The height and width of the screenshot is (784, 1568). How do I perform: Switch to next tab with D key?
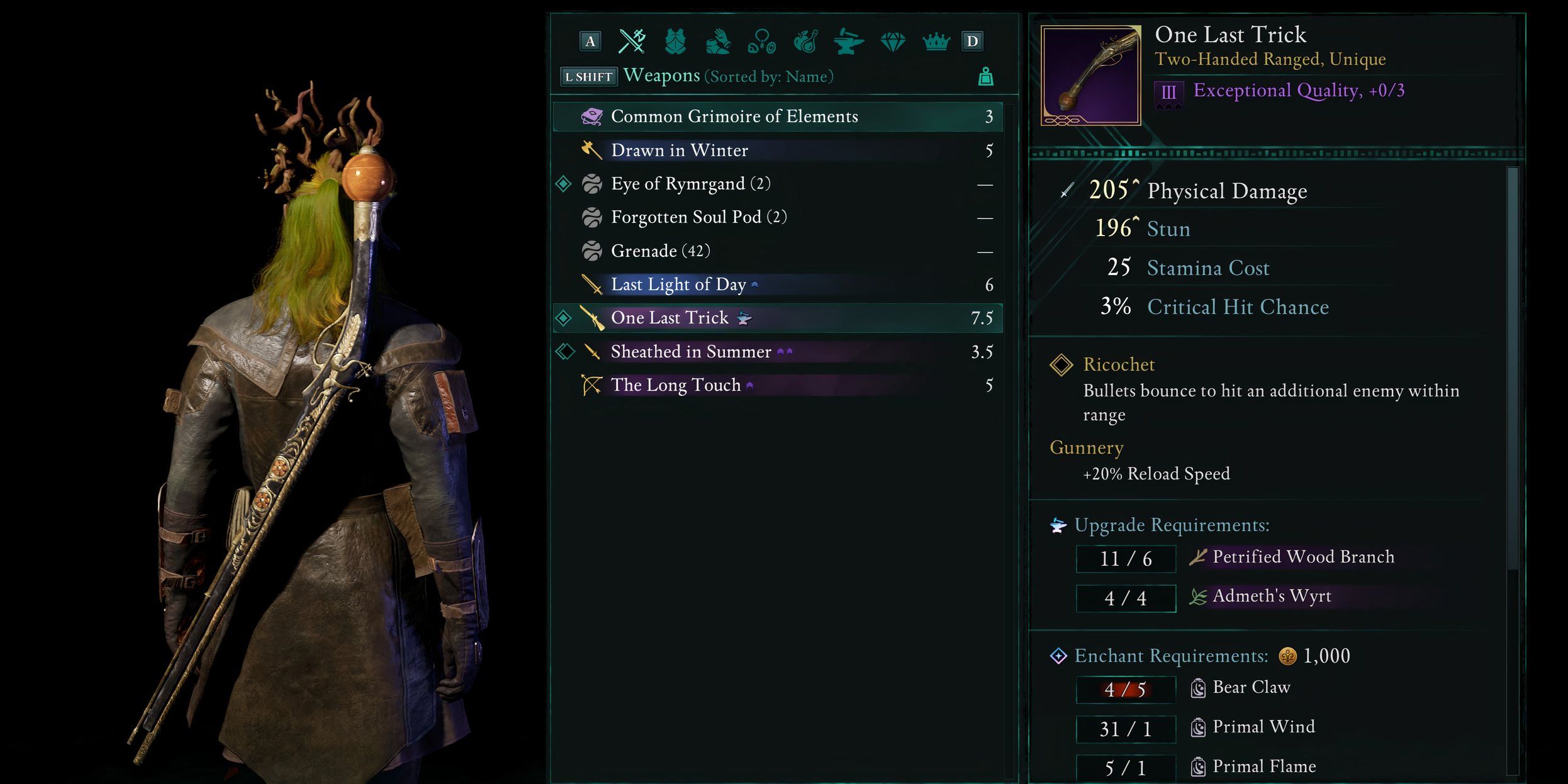coord(972,42)
